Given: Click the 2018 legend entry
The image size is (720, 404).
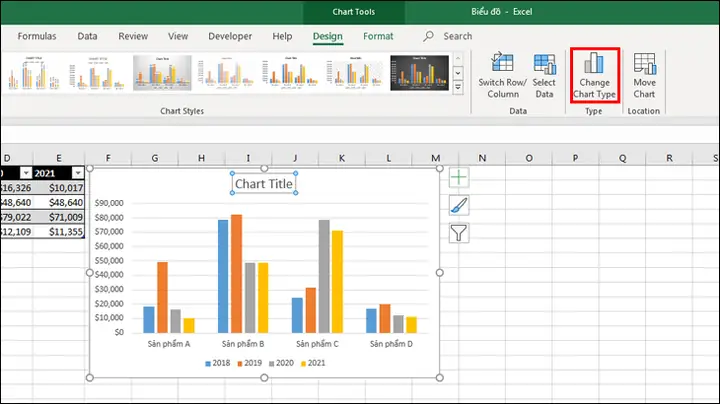Looking at the screenshot, I should 218,363.
